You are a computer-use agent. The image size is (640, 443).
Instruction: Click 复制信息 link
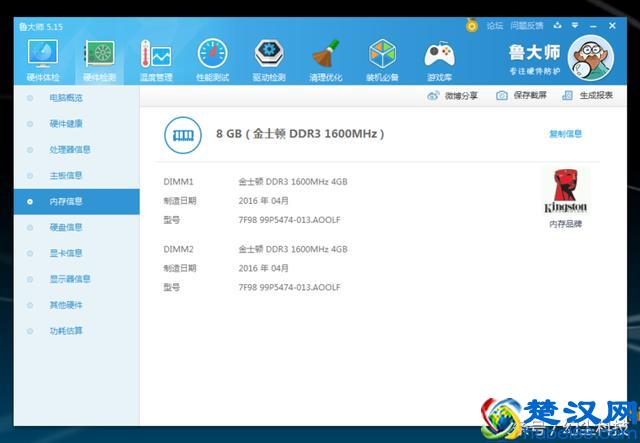pos(565,133)
